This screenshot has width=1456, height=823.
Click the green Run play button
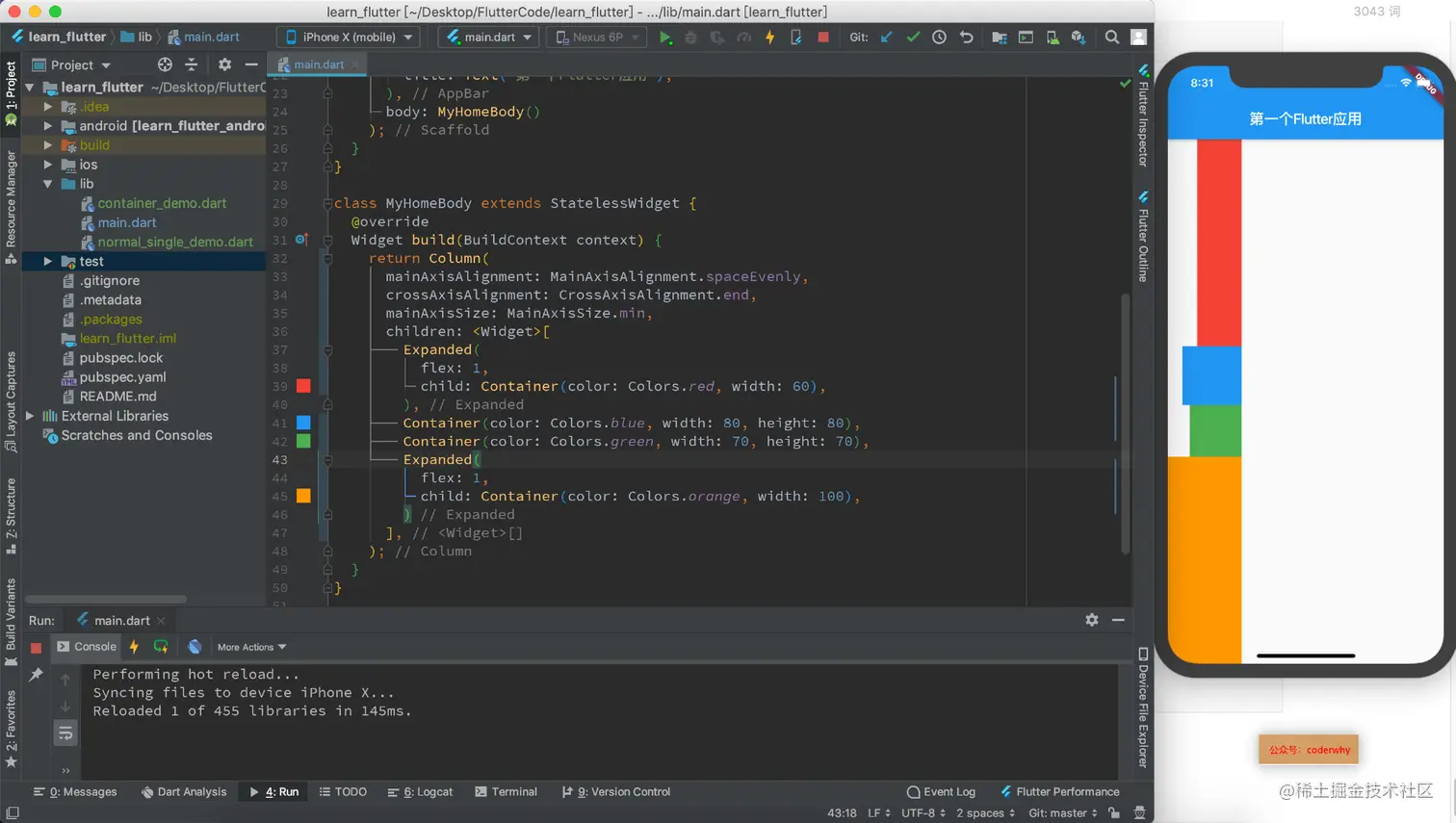pyautogui.click(x=664, y=38)
